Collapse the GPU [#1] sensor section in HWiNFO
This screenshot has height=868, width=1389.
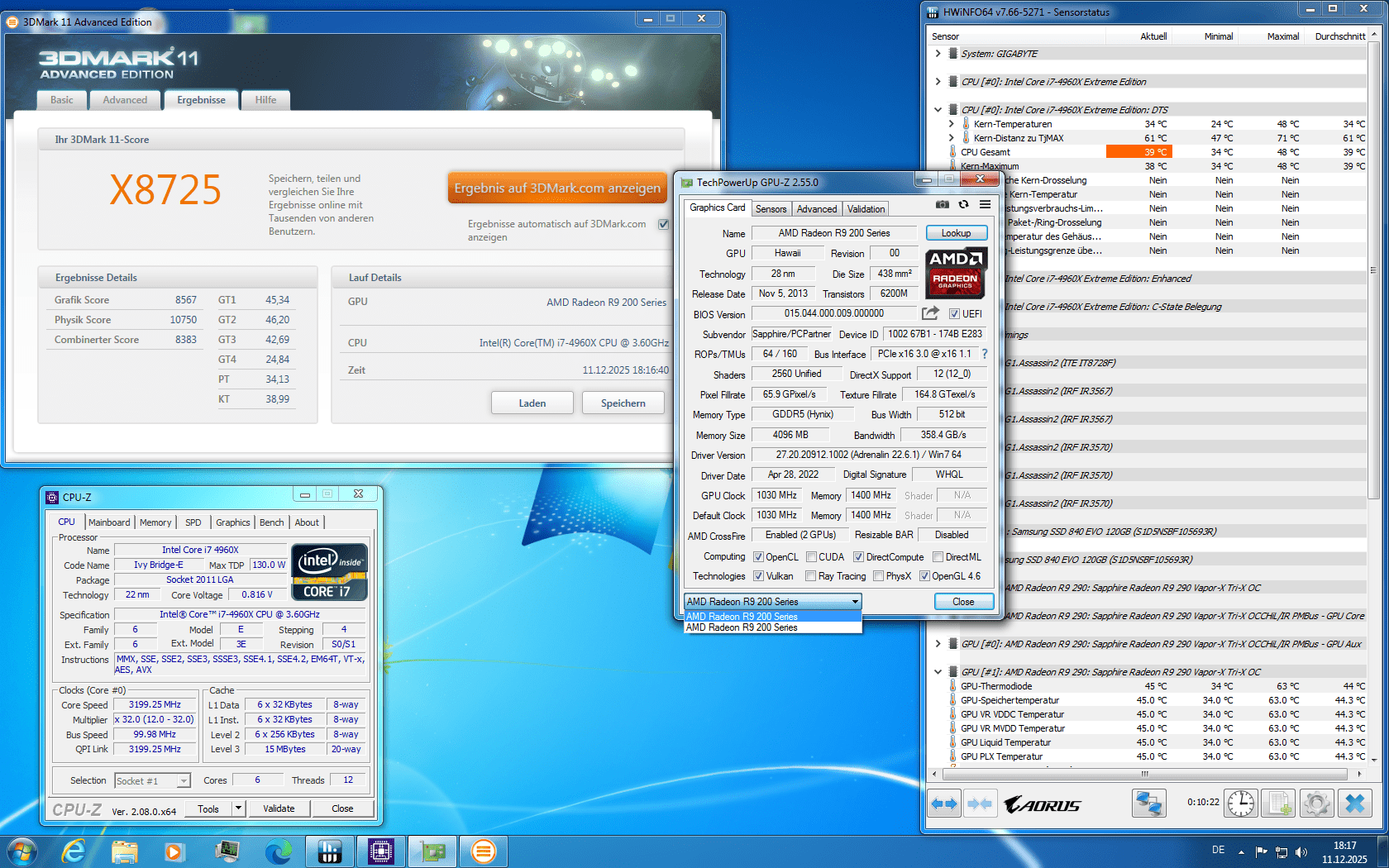pyautogui.click(x=938, y=671)
